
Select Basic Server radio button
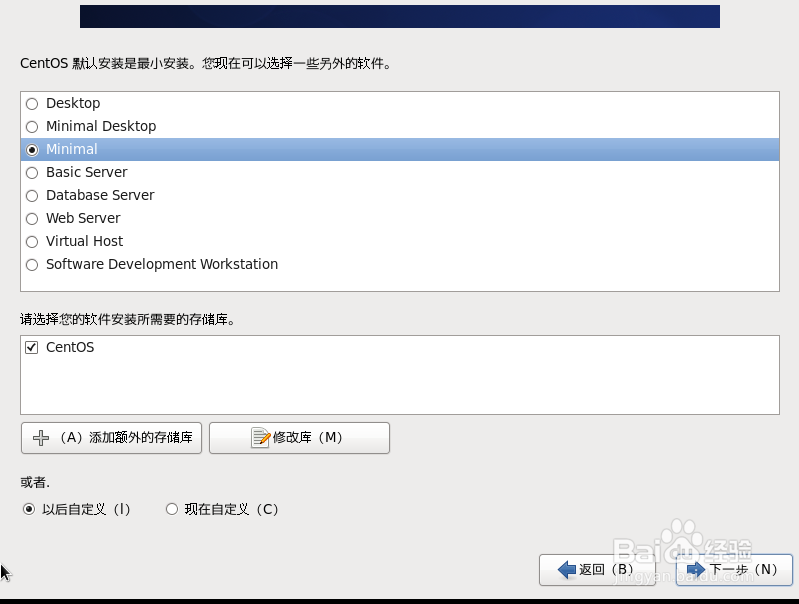(32, 173)
